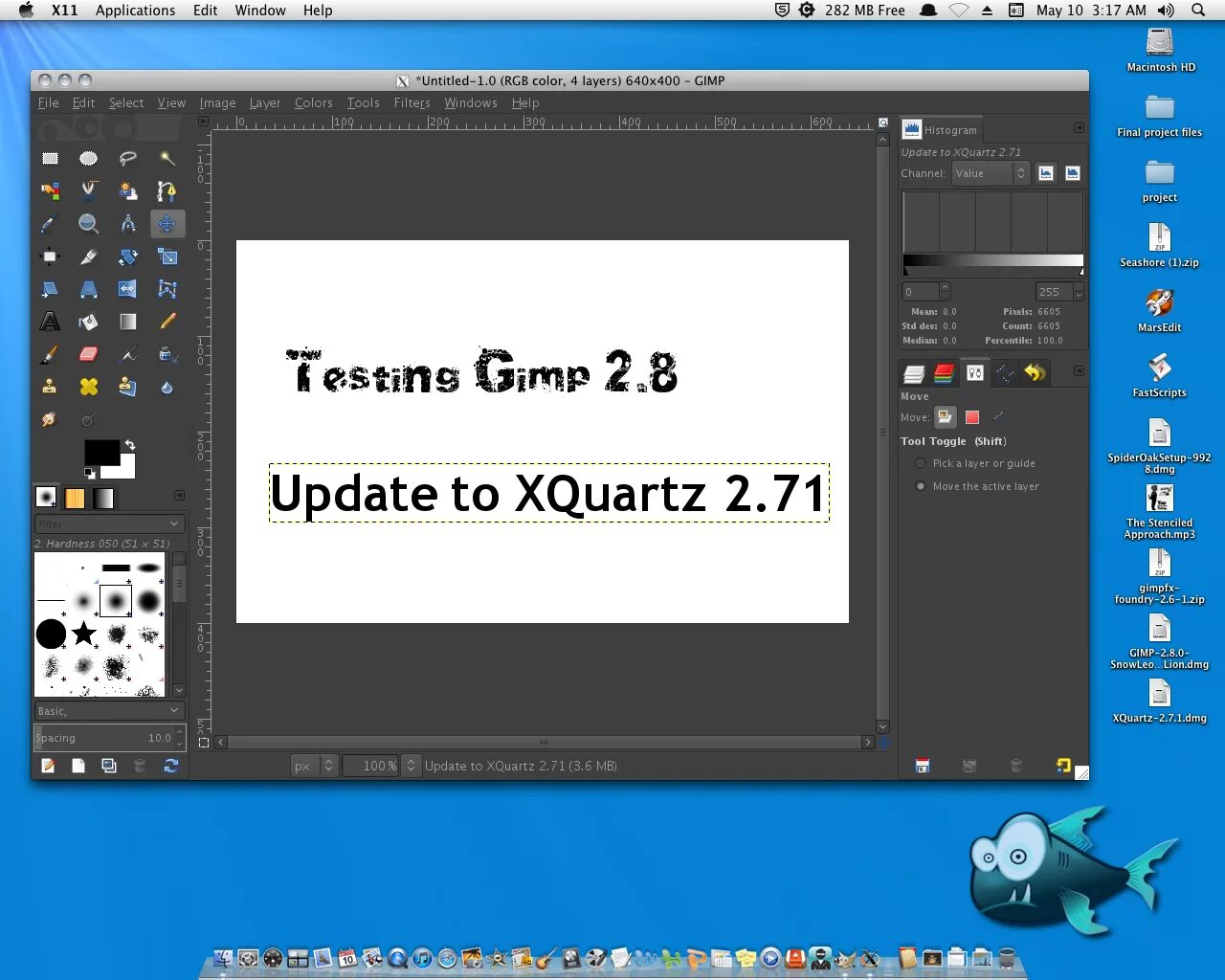Image resolution: width=1225 pixels, height=980 pixels.
Task: Click the Refresh brushes button
Action: coord(170,766)
